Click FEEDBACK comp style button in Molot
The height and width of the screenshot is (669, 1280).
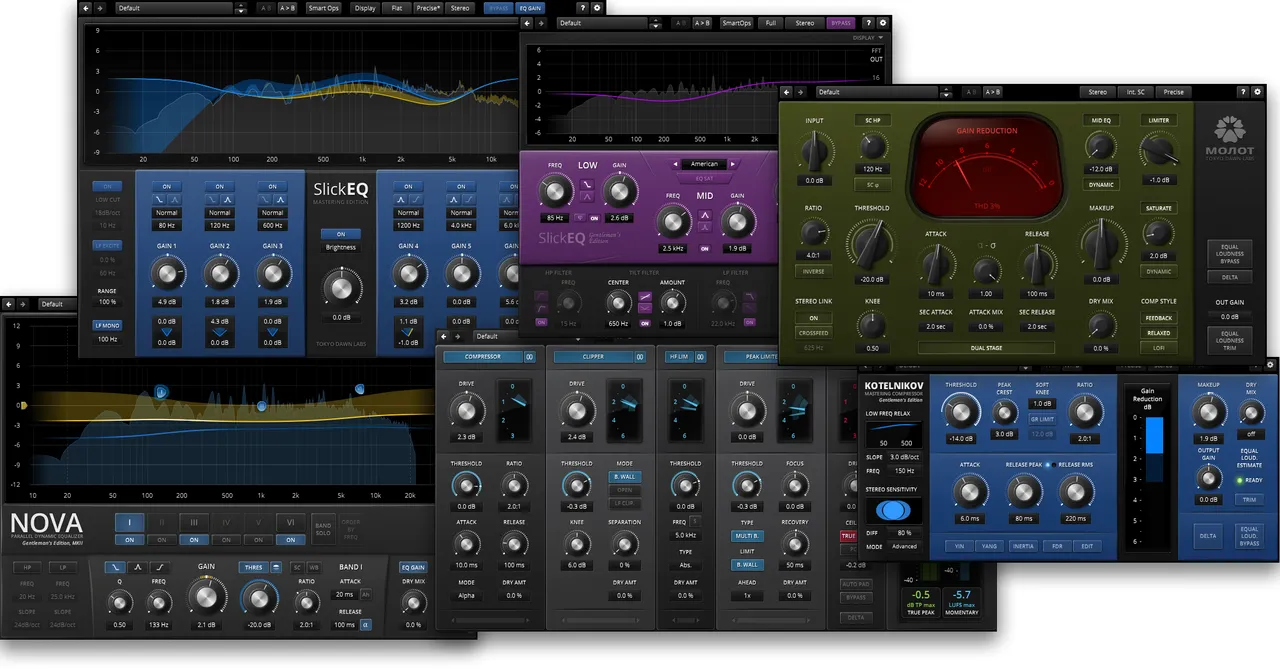point(1159,318)
